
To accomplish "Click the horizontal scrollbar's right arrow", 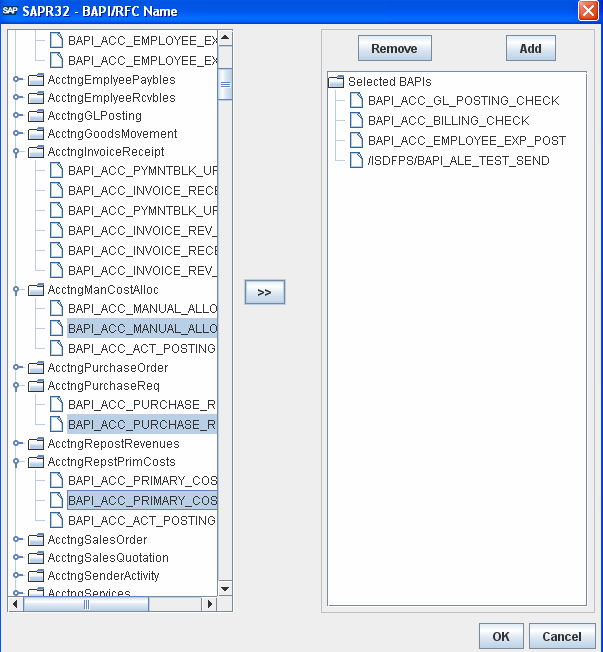I will [208, 604].
